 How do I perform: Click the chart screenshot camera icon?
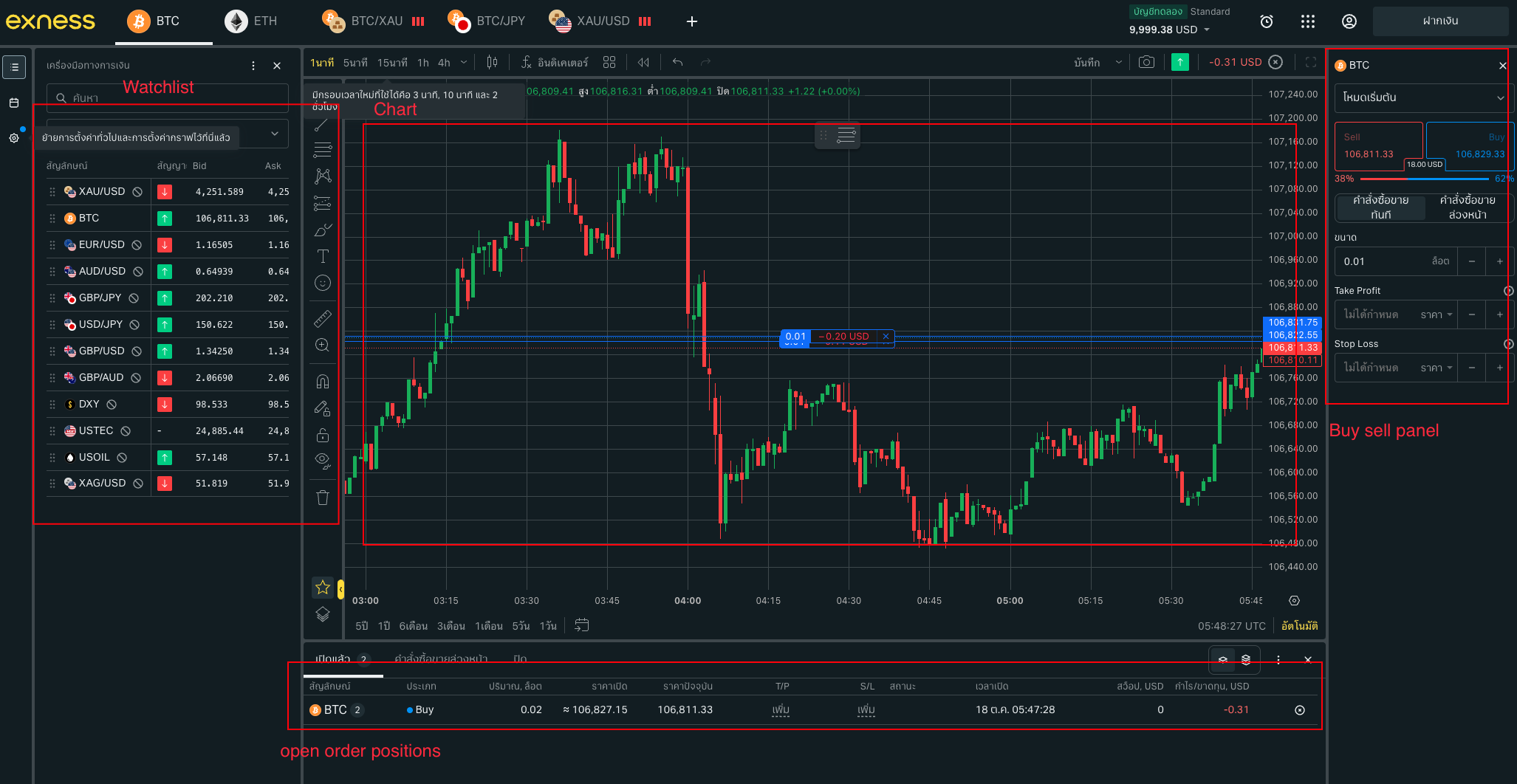pyautogui.click(x=1146, y=63)
